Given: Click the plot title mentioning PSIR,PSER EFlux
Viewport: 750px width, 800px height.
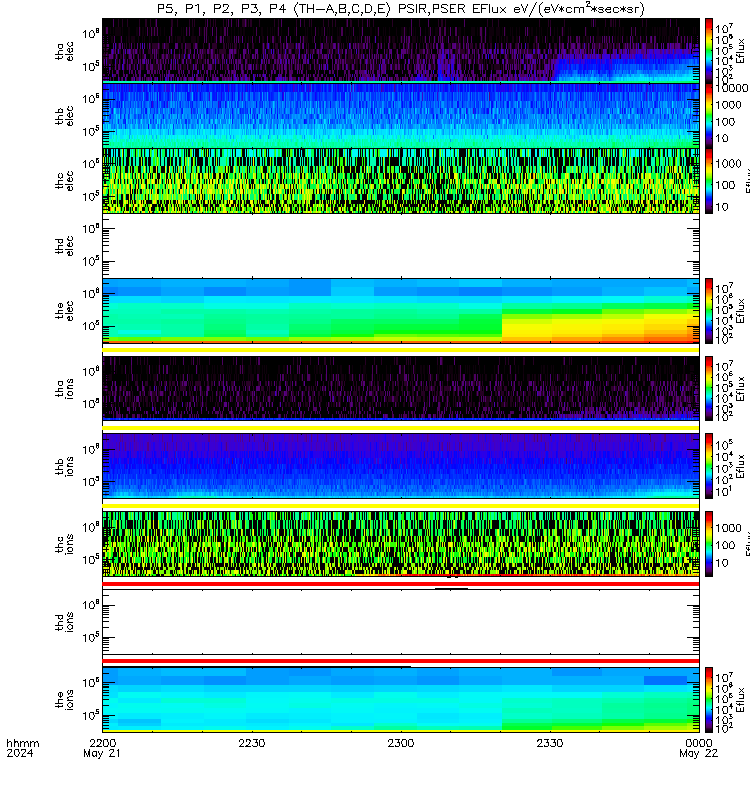Looking at the screenshot, I should point(401,9).
